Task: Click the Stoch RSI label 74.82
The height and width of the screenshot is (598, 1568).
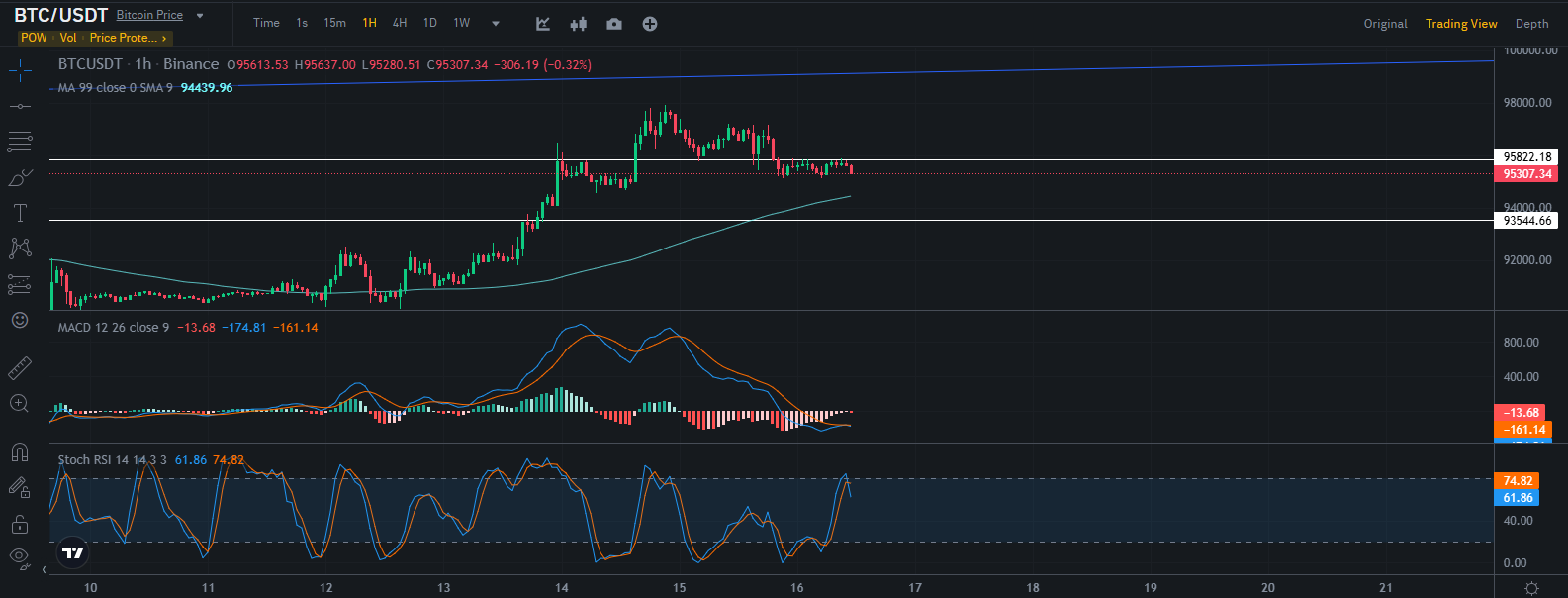Action: pyautogui.click(x=1518, y=481)
